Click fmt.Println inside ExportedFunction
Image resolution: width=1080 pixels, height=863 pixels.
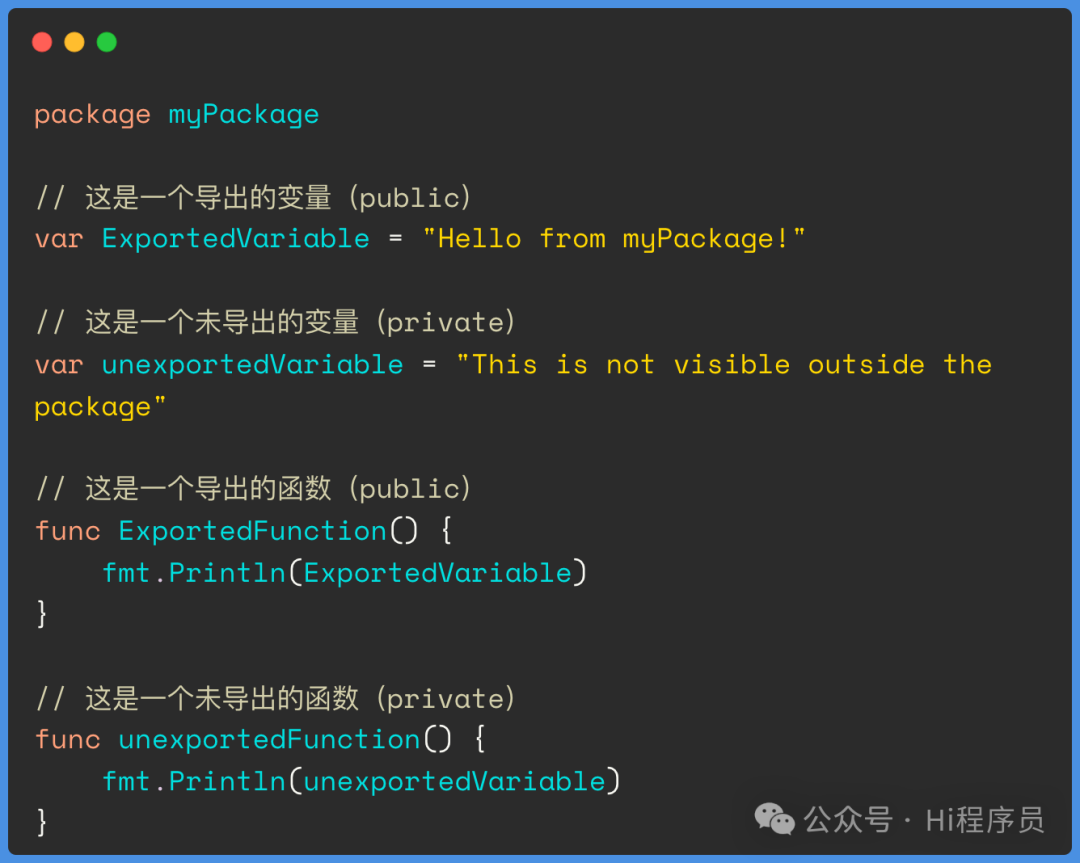[194, 573]
